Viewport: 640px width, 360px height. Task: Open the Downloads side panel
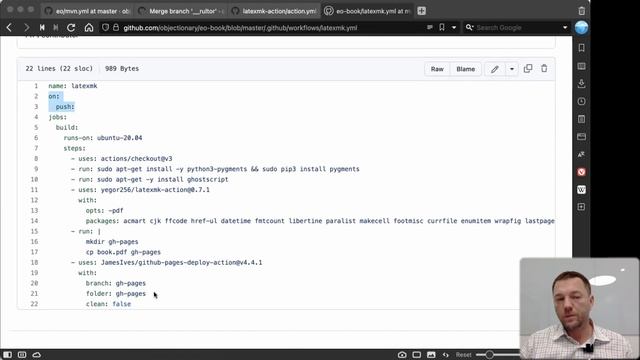(582, 84)
